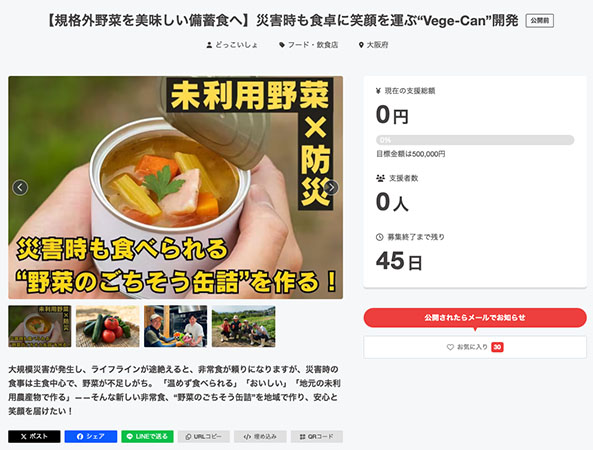Image resolution: width=593 pixels, height=450 pixels.
Task: Click the 公開前 status badge
Action: point(540,21)
